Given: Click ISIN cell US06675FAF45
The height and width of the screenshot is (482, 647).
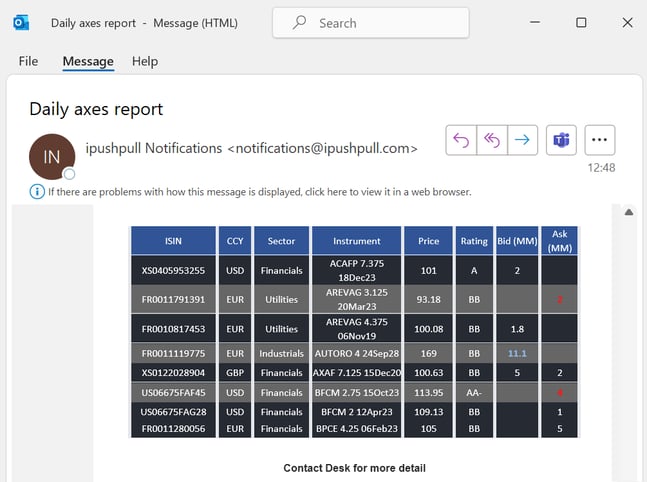Looking at the screenshot, I should coord(173,392).
